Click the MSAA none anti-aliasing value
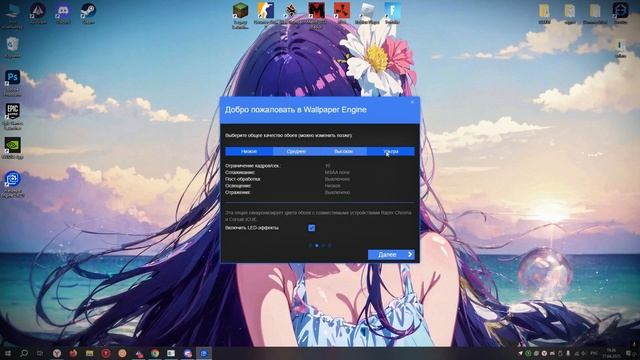This screenshot has width=640, height=360. (337, 173)
